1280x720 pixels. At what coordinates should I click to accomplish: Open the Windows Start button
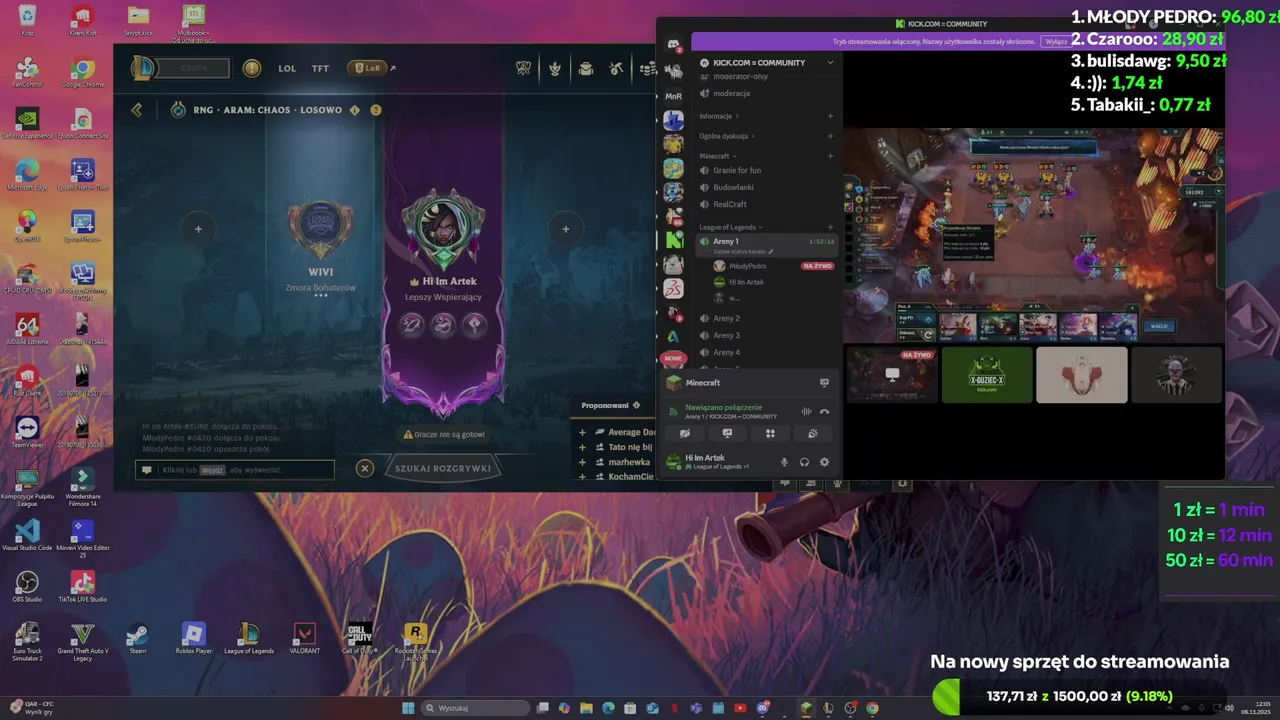click(408, 708)
